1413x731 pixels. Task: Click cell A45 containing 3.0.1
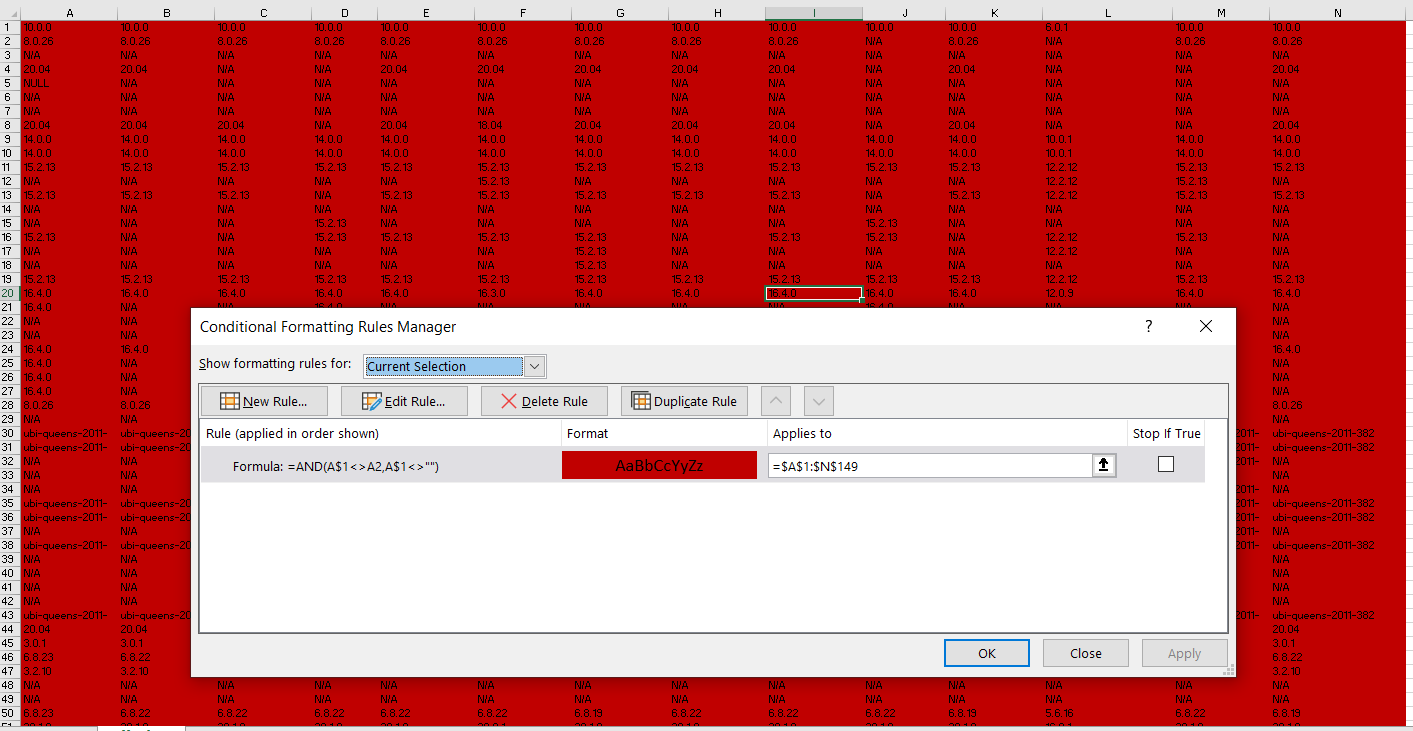point(69,643)
